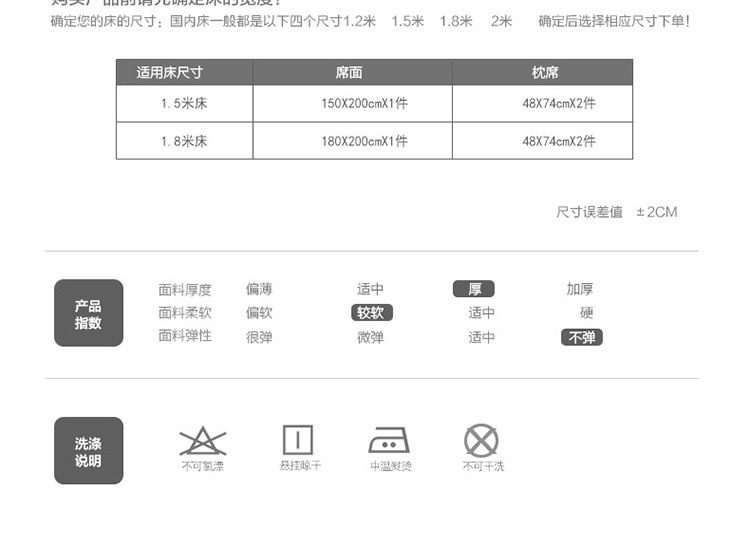The height and width of the screenshot is (548, 750).
Task: Click the 枕席 column header
Action: pyautogui.click(x=545, y=73)
